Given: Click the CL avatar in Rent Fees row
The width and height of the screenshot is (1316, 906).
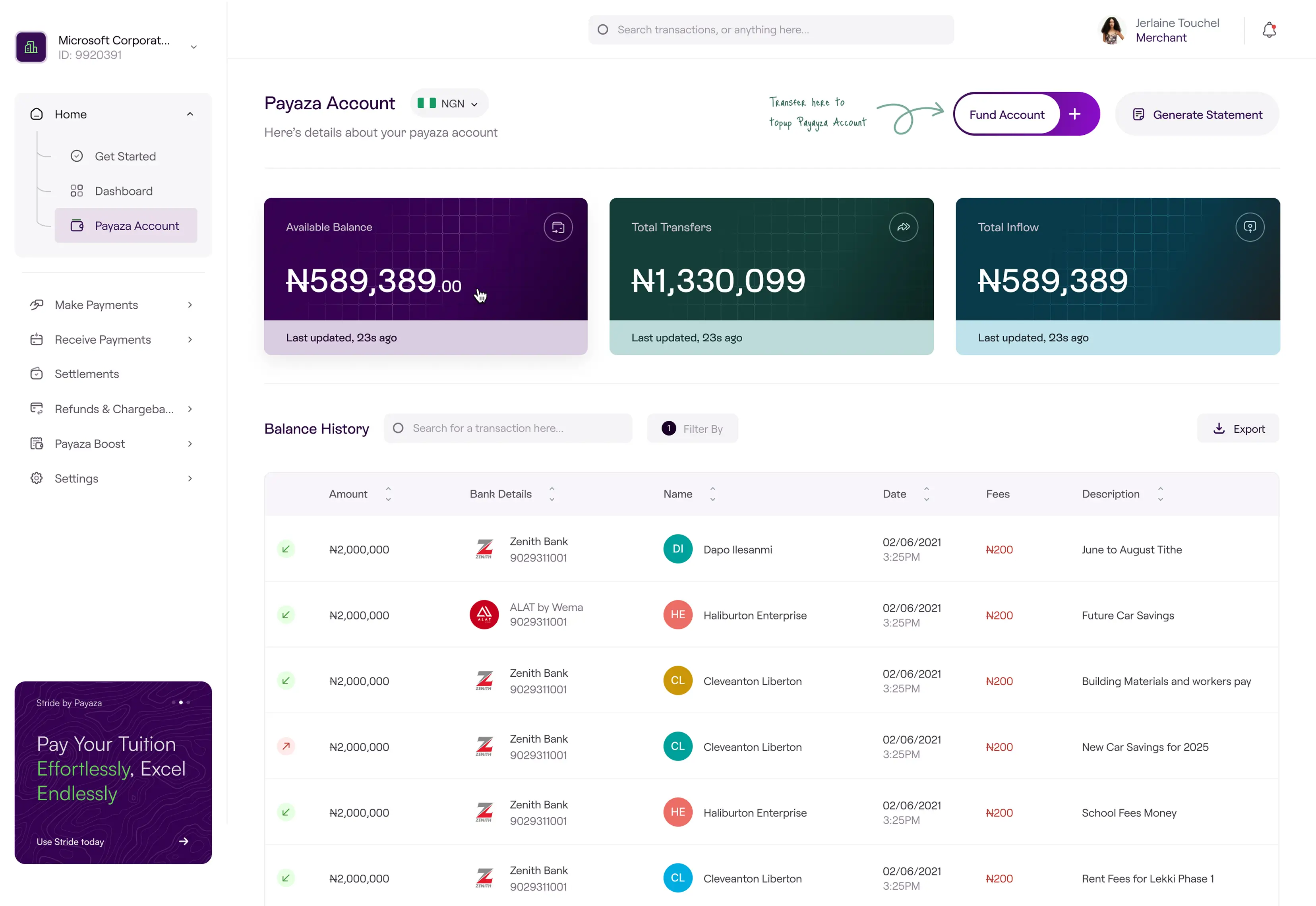Looking at the screenshot, I should (x=677, y=878).
